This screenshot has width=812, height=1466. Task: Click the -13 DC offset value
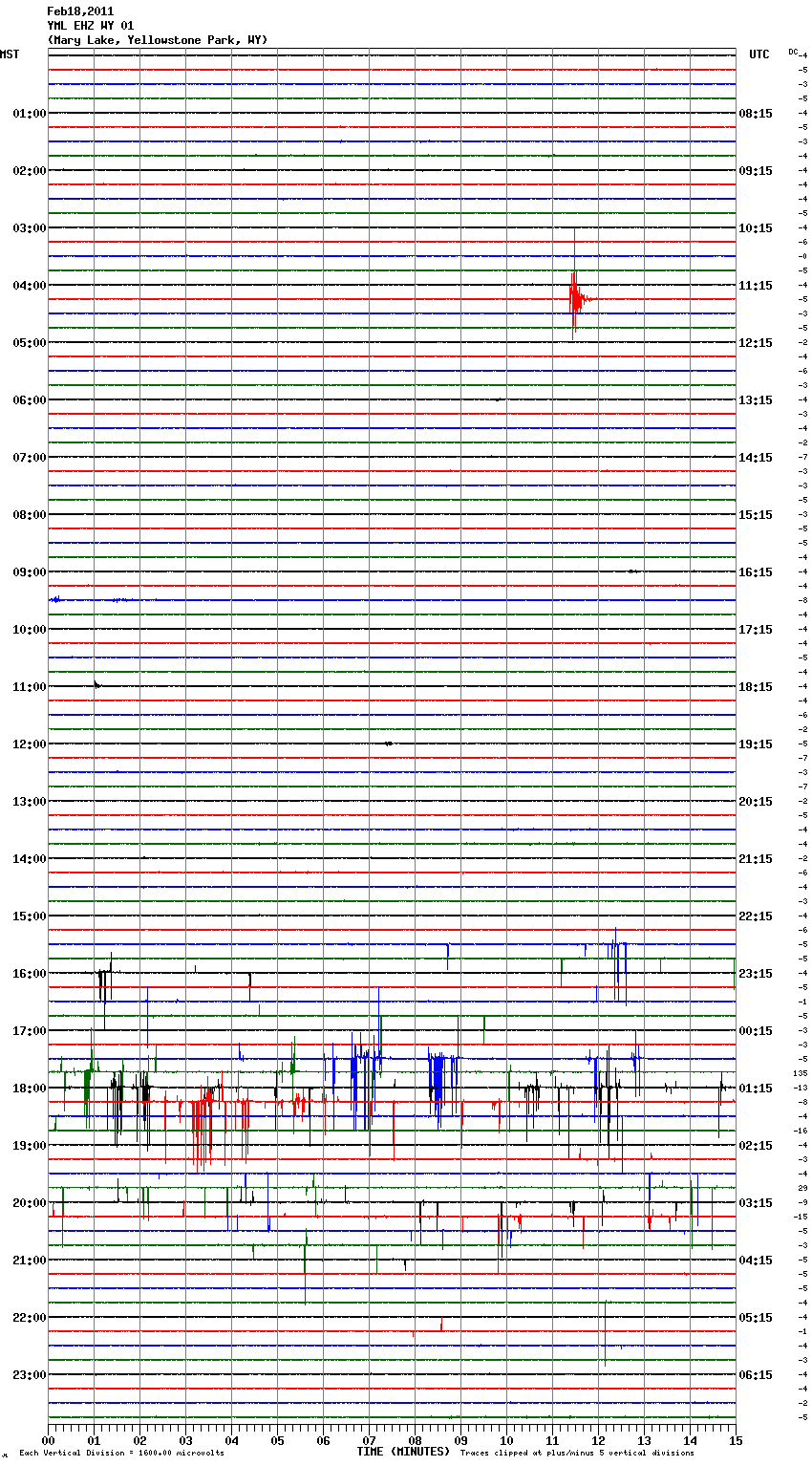(x=801, y=1088)
